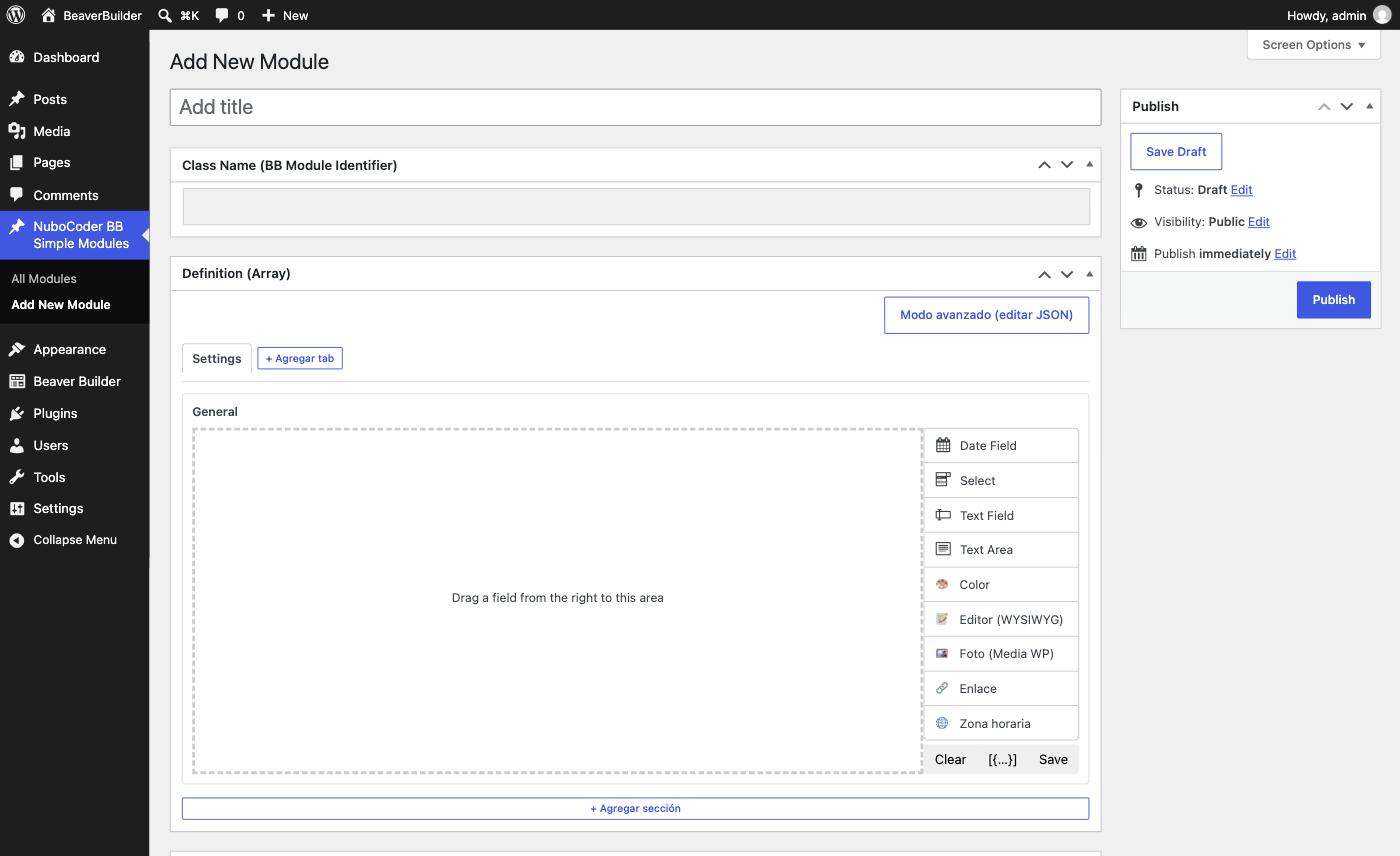
Task: Click the Posts pushpin icon
Action: tap(17, 99)
